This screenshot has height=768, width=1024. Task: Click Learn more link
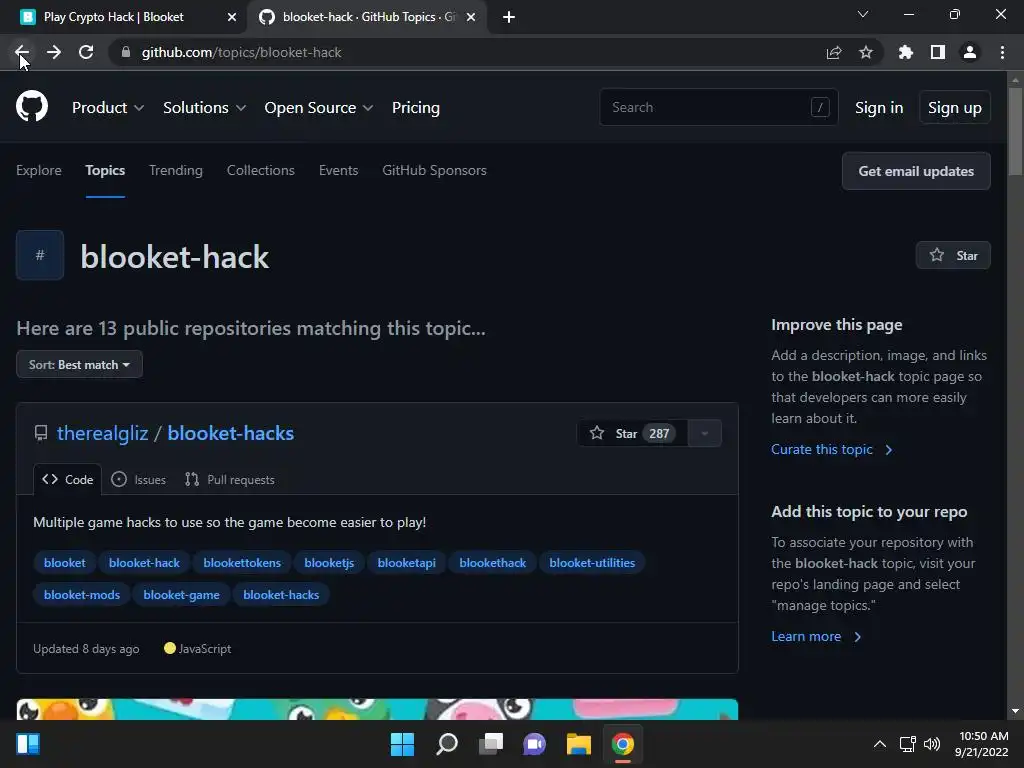click(x=816, y=636)
